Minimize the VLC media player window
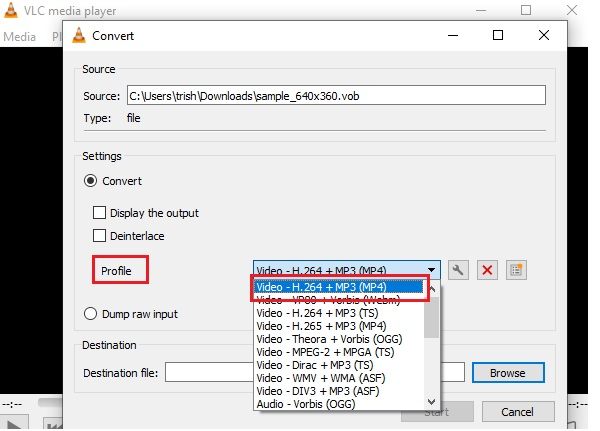 (481, 10)
